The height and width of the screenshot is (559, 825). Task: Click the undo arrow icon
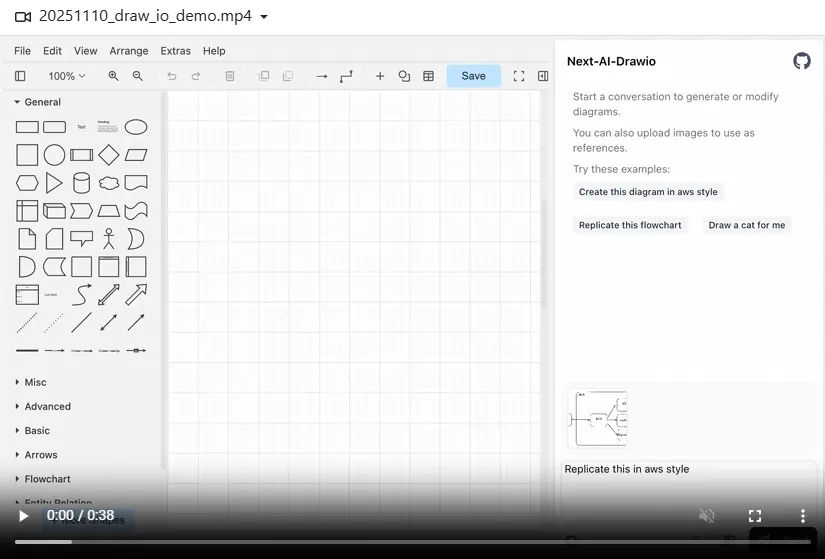pos(172,76)
